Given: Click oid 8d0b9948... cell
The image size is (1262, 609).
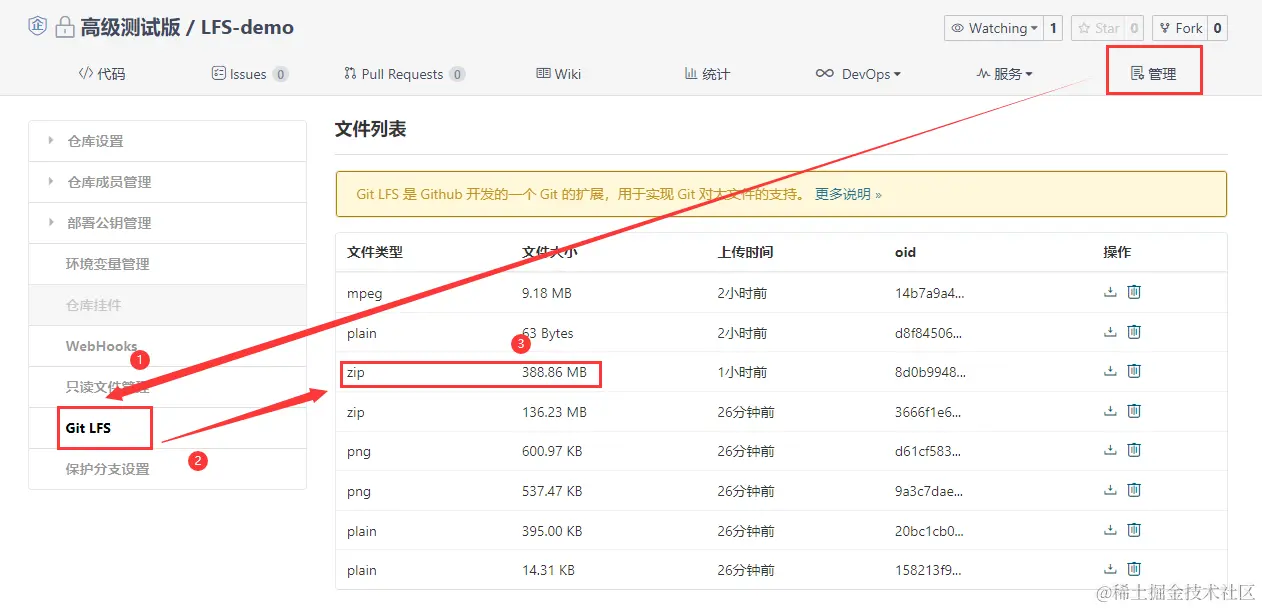Looking at the screenshot, I should [930, 372].
